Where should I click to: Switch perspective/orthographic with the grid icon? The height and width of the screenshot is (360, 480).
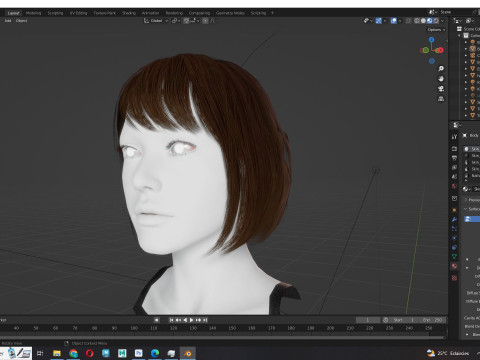pos(441,99)
